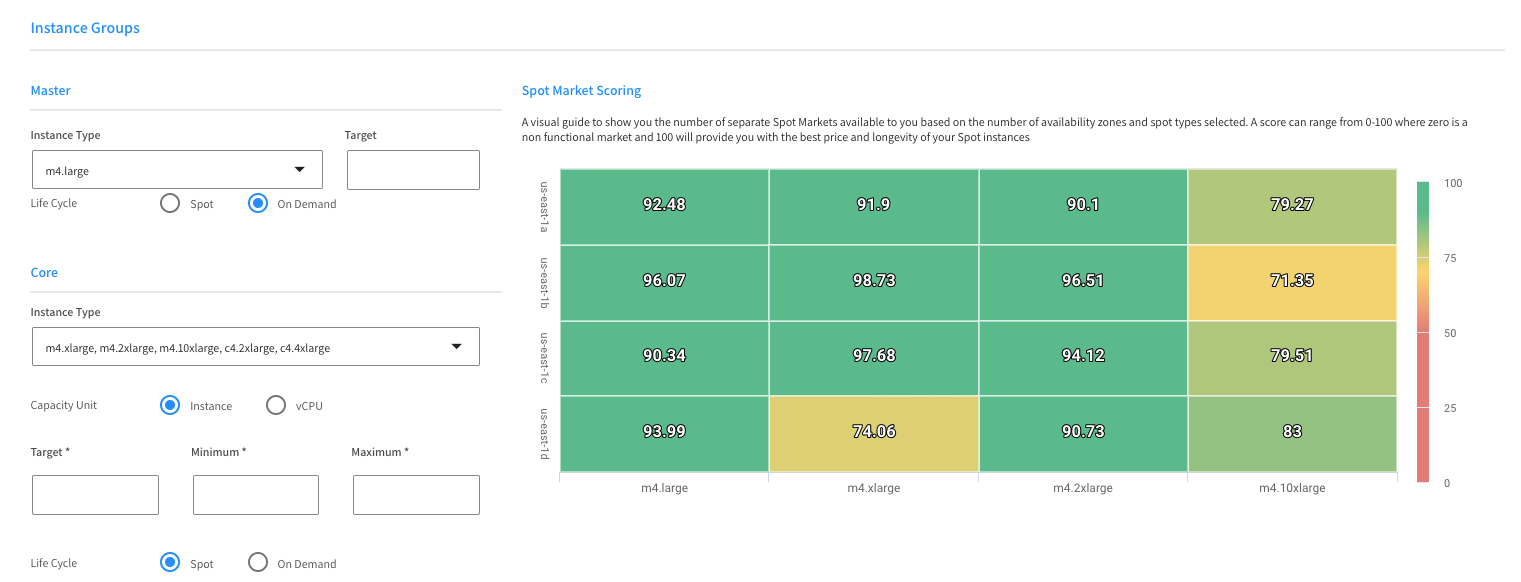Image resolution: width=1521 pixels, height=582 pixels.
Task: Click the Instance Groups section heading
Action: tap(85, 28)
